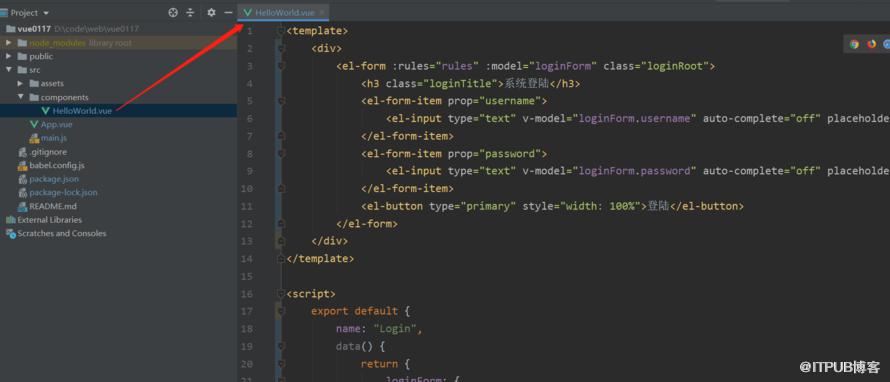Click "loginForm.username" v-model value
This screenshot has height=382, width=890.
click(635, 119)
